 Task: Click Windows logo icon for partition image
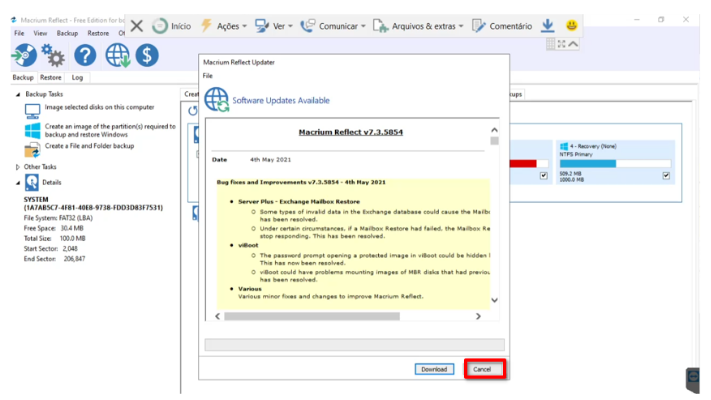tap(32, 131)
